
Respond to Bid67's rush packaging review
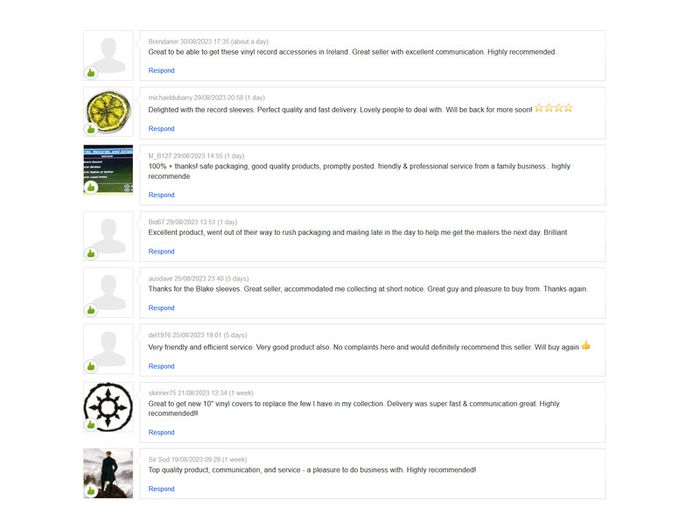click(161, 251)
